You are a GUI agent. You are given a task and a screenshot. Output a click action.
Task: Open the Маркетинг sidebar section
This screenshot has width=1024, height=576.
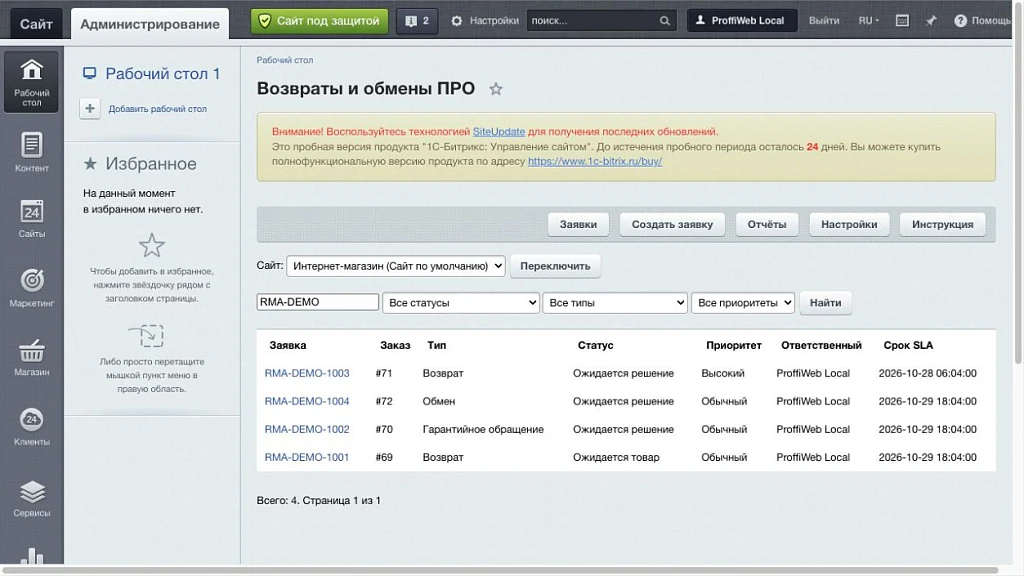(31, 287)
